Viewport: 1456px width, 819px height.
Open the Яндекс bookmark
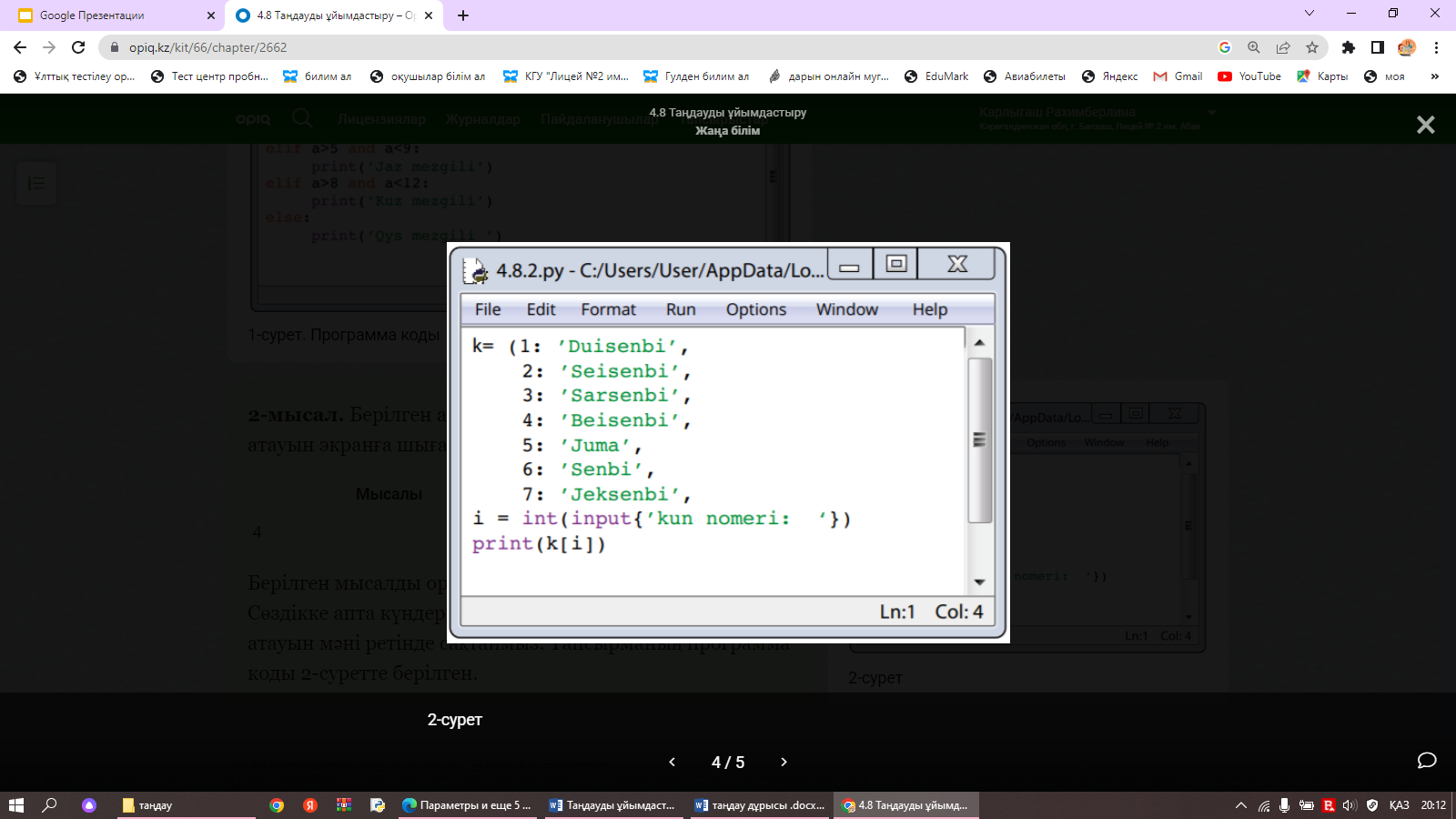(1110, 76)
